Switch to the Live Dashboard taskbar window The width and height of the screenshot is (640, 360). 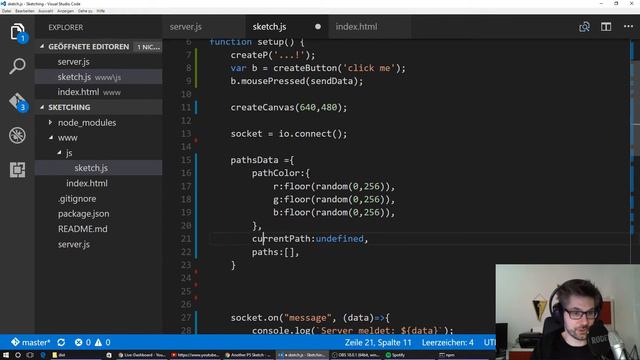[141, 355]
